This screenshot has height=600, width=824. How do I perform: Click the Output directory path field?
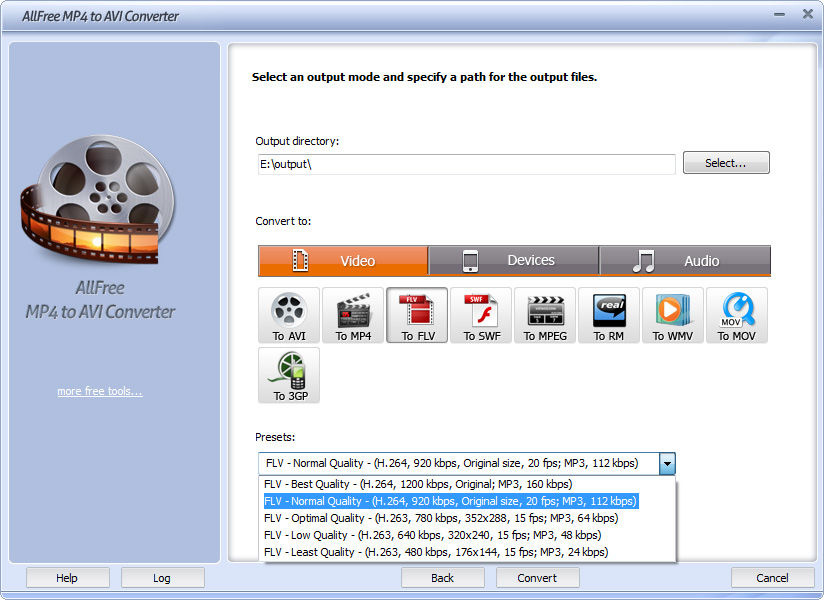467,164
